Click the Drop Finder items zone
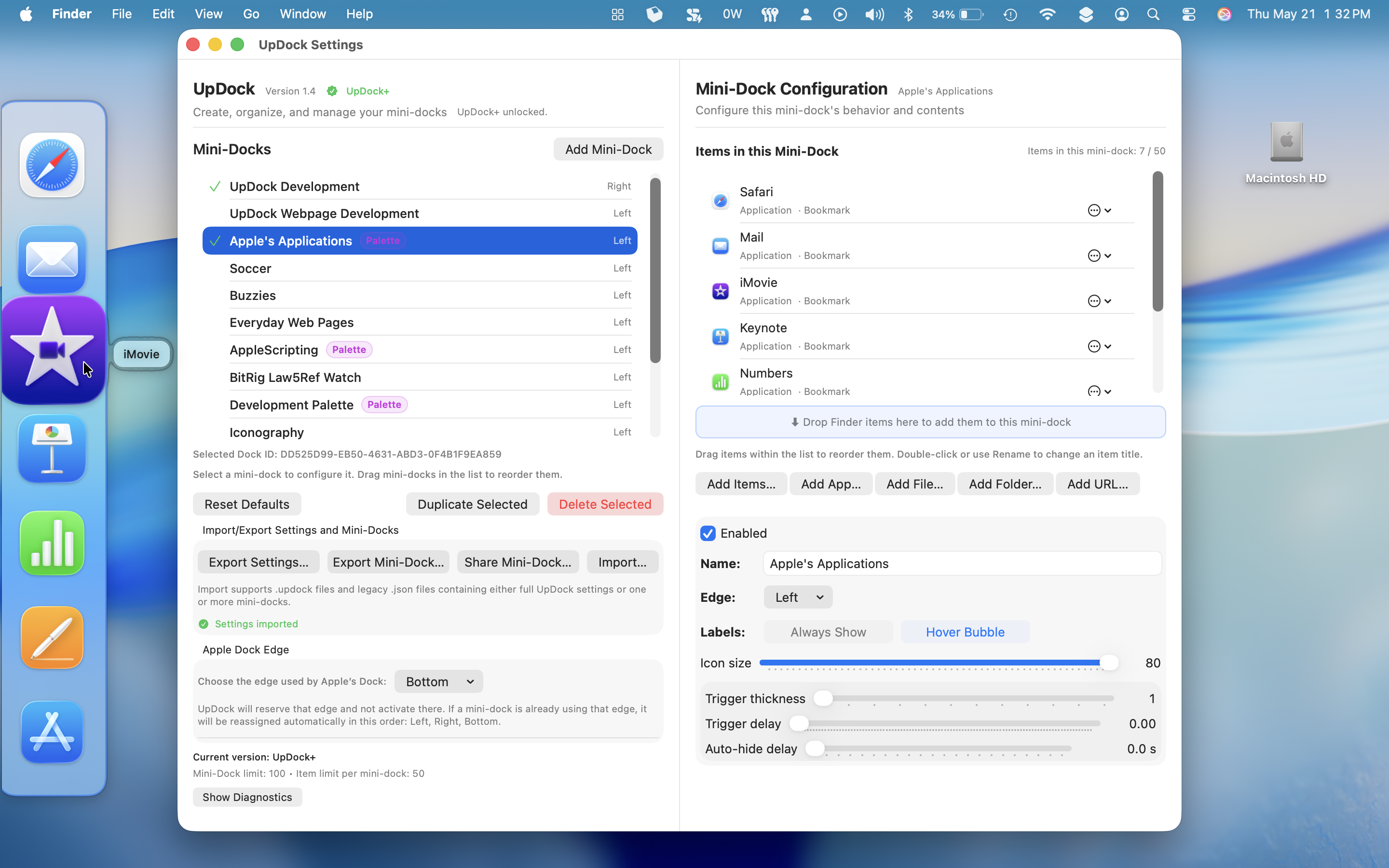This screenshot has width=1389, height=868. point(930,422)
